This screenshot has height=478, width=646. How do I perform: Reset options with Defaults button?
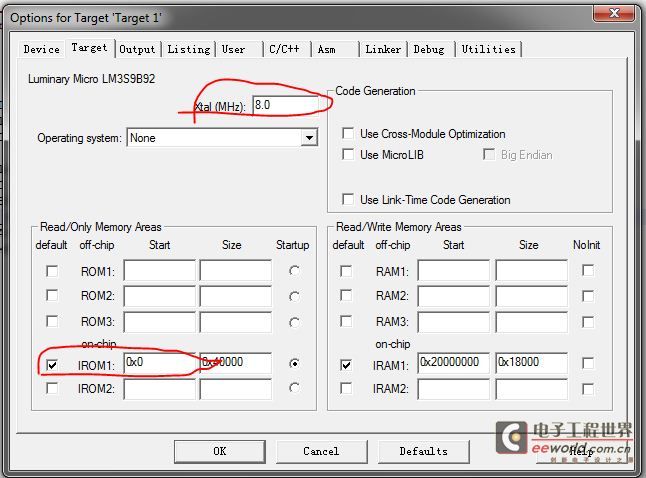coord(424,452)
